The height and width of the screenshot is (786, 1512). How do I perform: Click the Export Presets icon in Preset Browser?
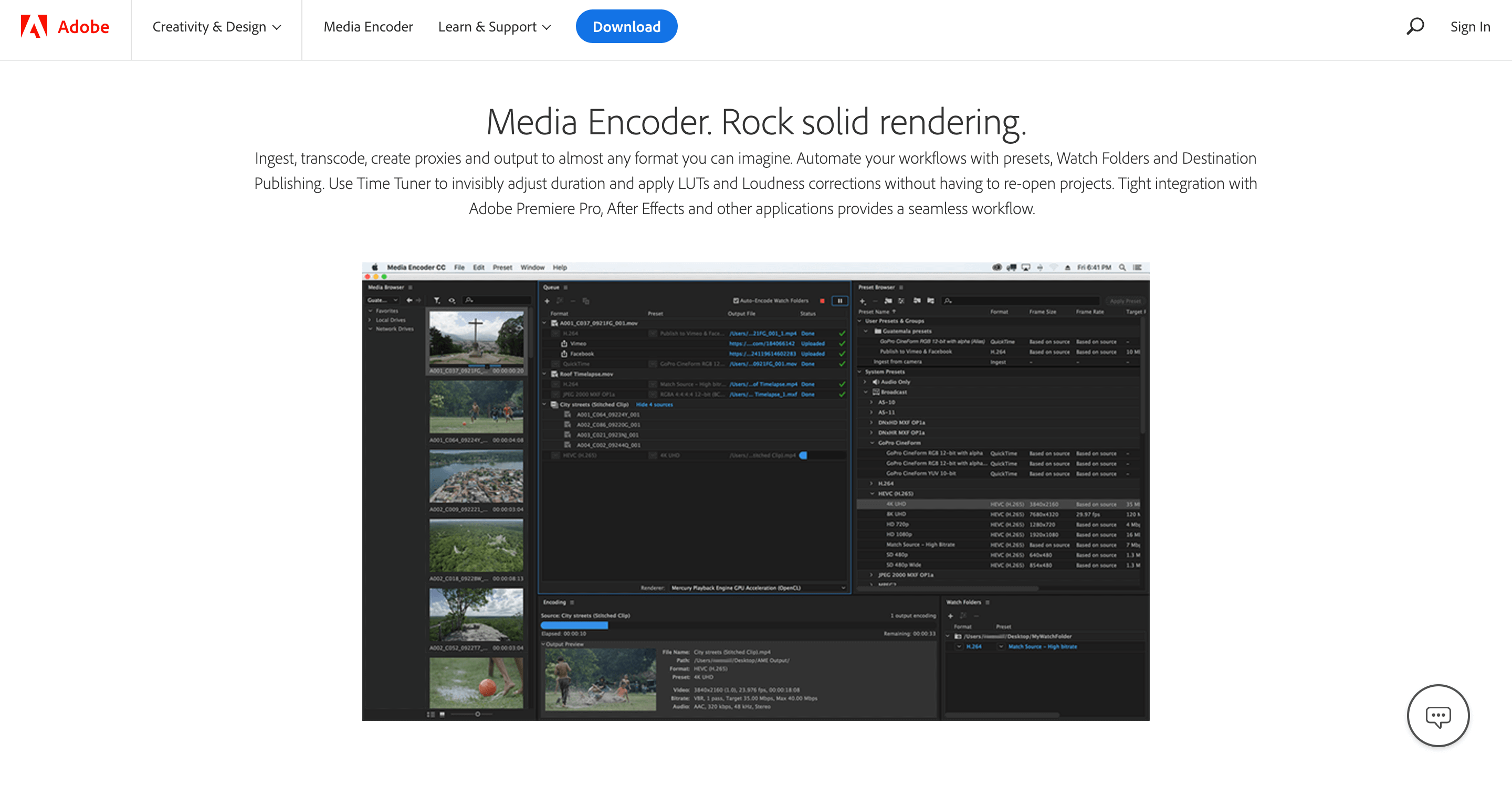point(931,301)
